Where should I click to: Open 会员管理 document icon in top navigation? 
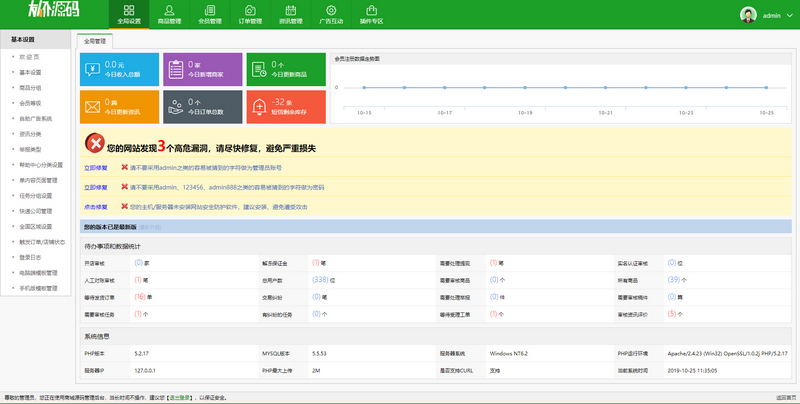[210, 10]
